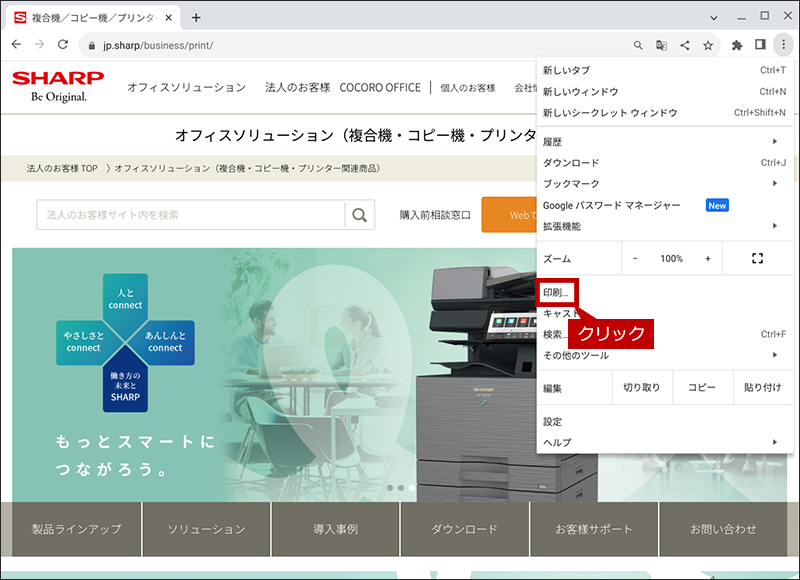Expand the その他のツール submenu

(665, 355)
